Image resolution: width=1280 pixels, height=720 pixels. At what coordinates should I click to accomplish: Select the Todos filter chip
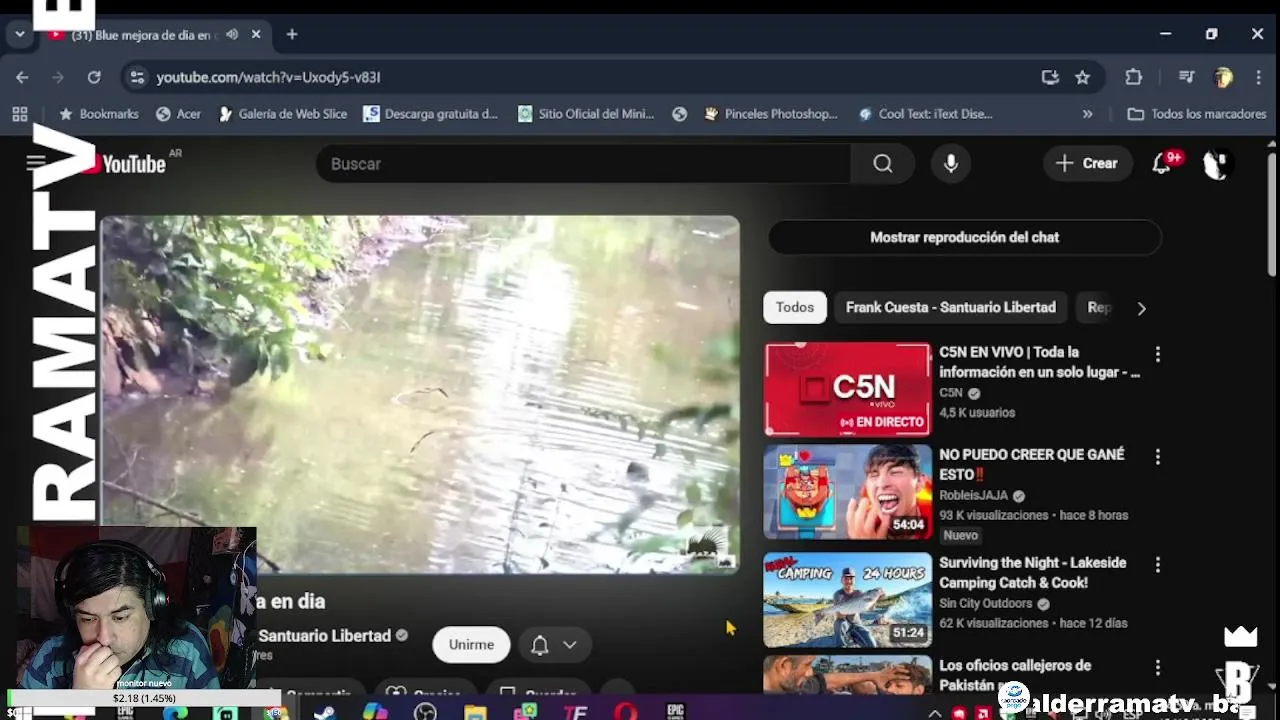[x=795, y=307]
